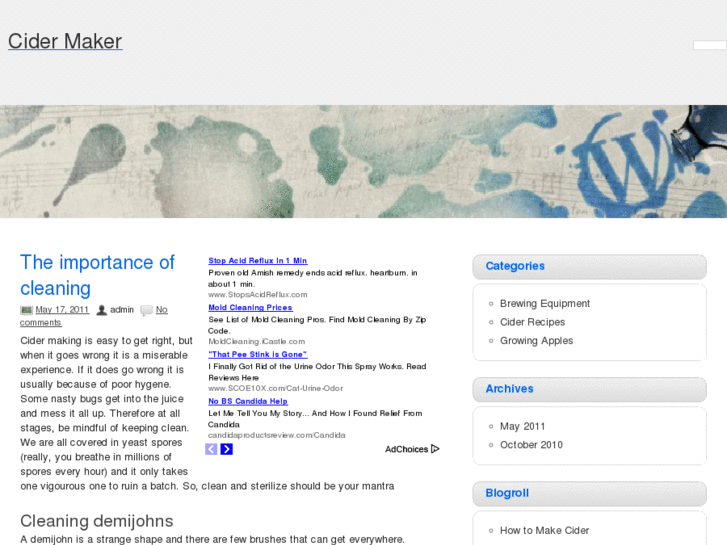This screenshot has width=727, height=545.
Task: Go to previous ads with left arrow
Action: point(211,449)
